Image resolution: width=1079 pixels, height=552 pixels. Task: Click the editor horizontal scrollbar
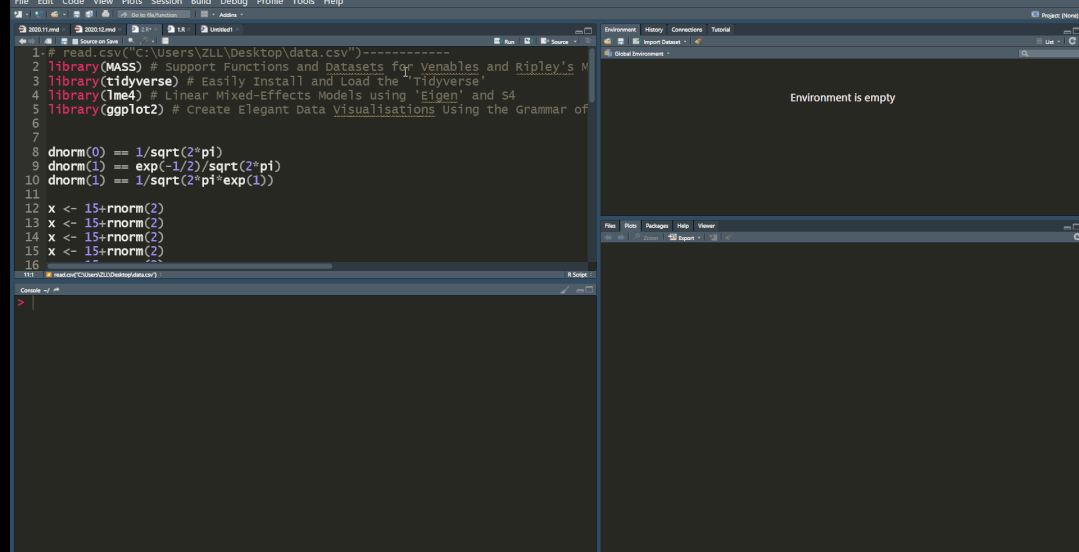coord(189,266)
